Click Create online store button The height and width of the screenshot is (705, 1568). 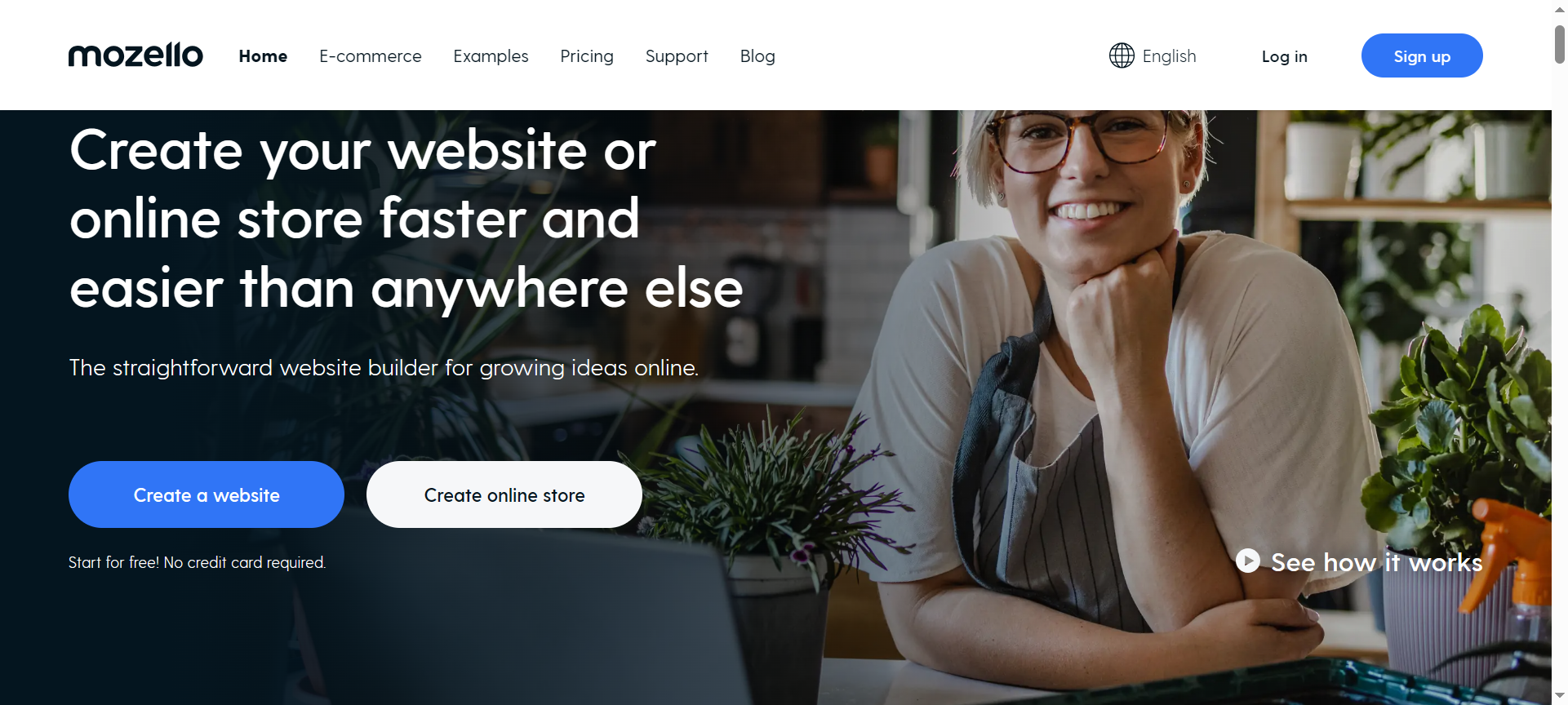(504, 494)
